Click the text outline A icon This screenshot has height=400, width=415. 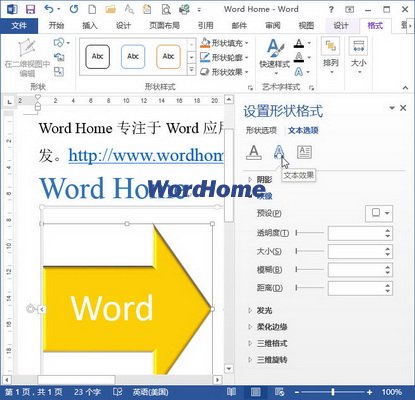pos(299,57)
